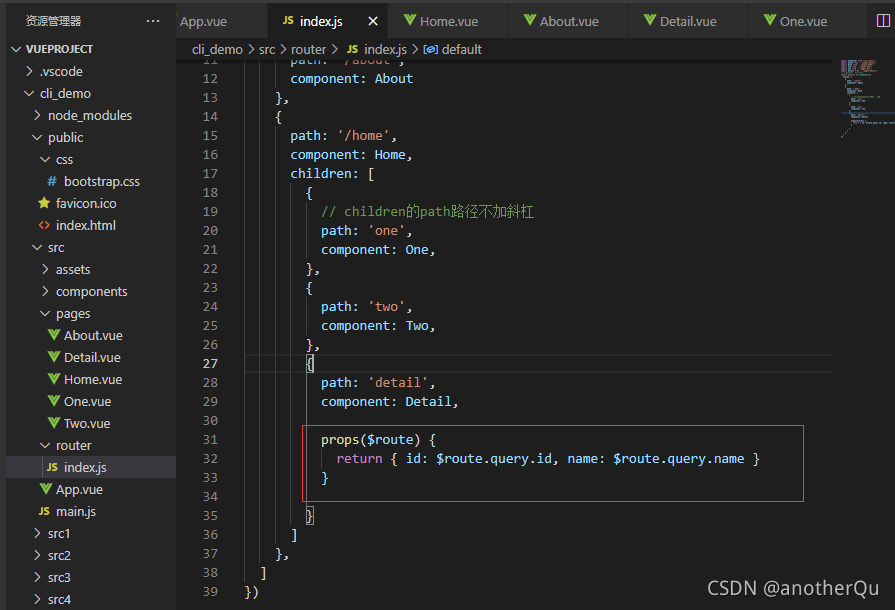The width and height of the screenshot is (895, 610).
Task: Click default in the breadcrumb
Action: 462,50
